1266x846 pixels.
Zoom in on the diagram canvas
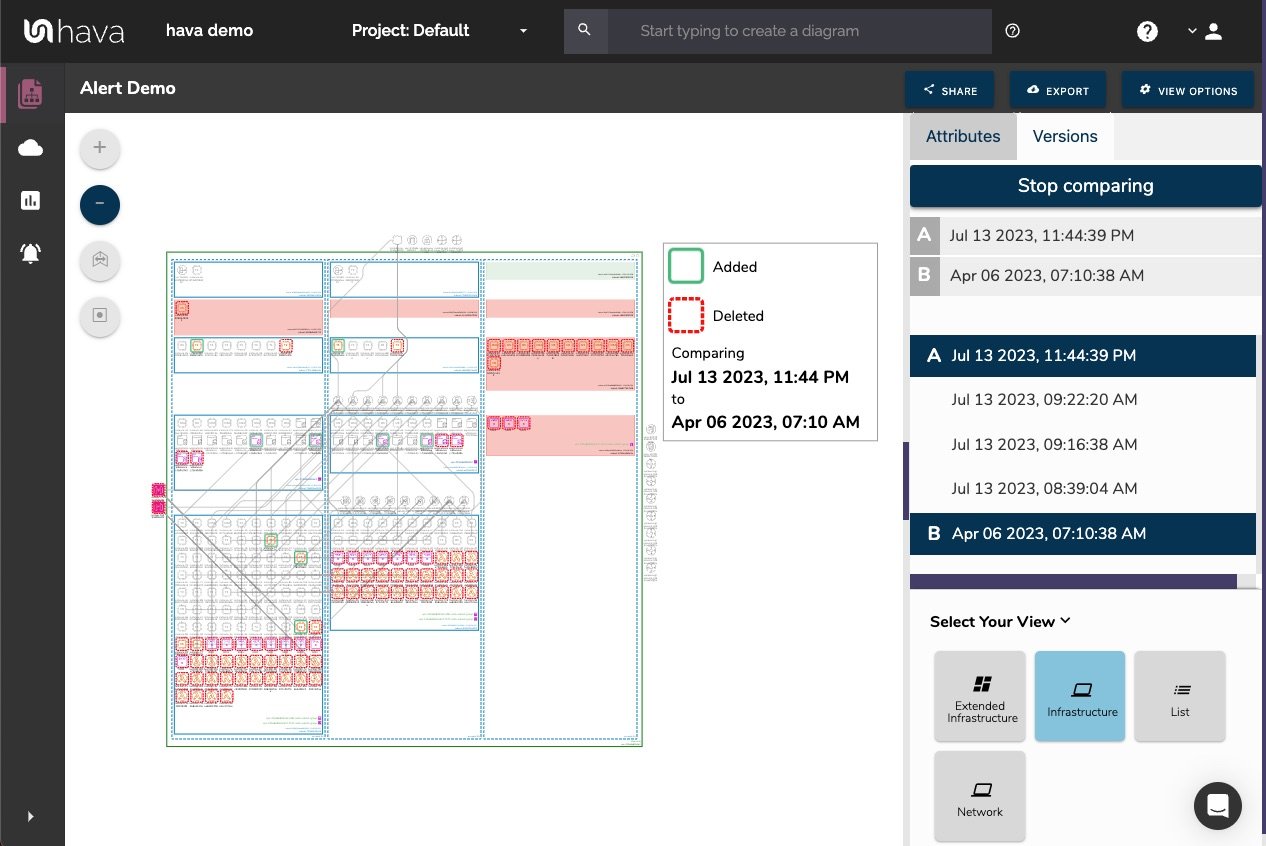[x=99, y=147]
